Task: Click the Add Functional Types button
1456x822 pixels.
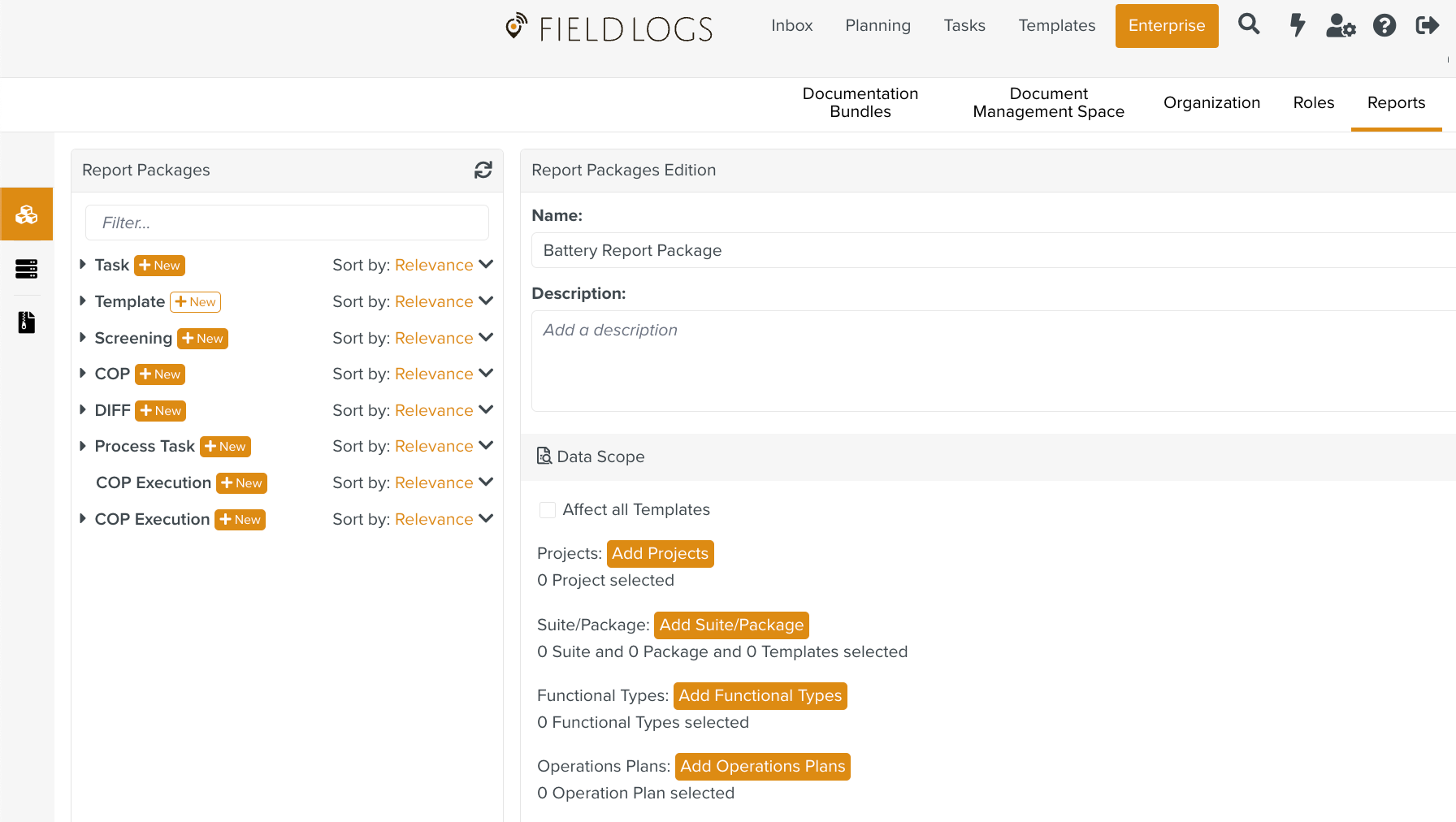Action: 760,696
